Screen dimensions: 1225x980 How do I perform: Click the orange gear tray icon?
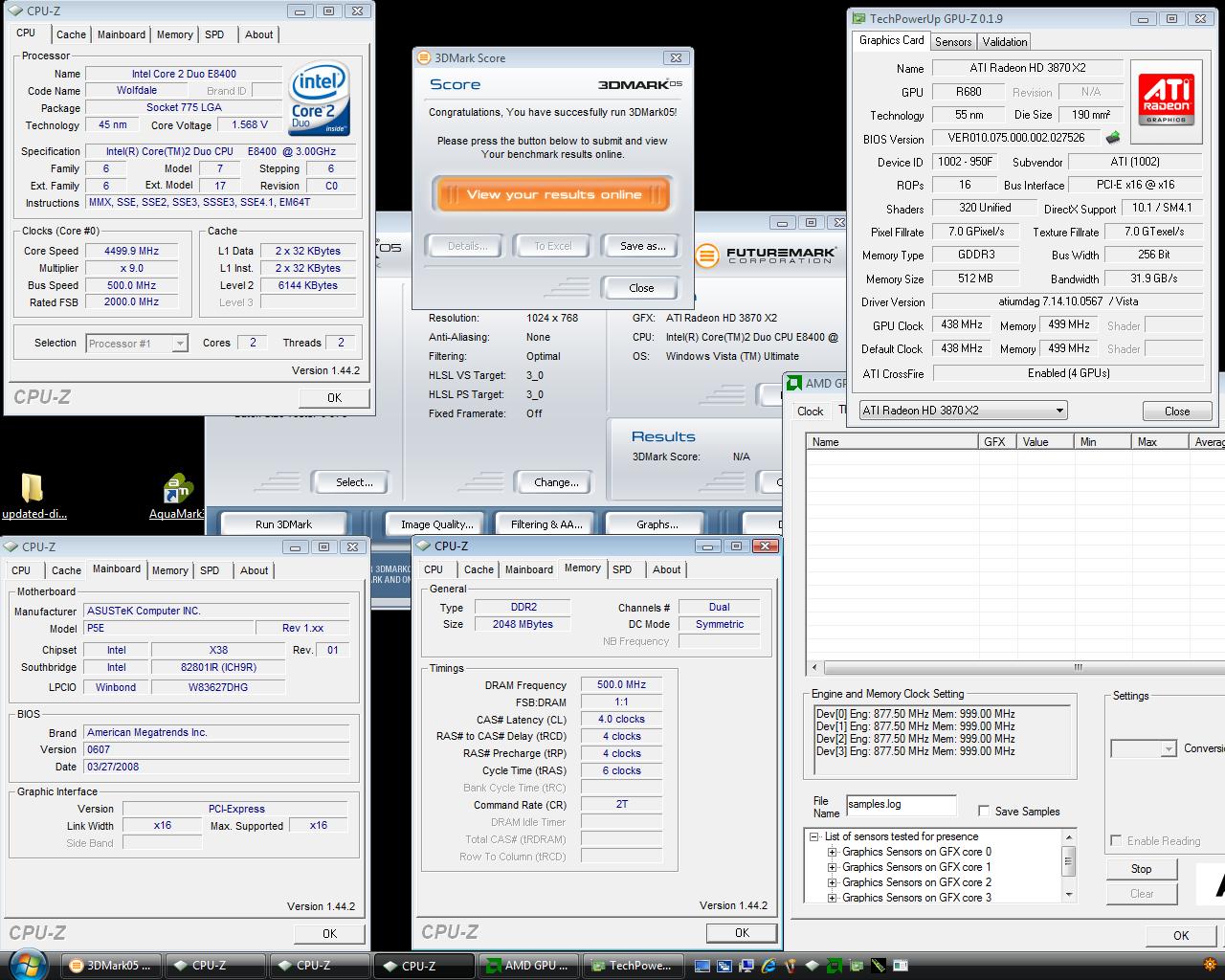(1211, 966)
